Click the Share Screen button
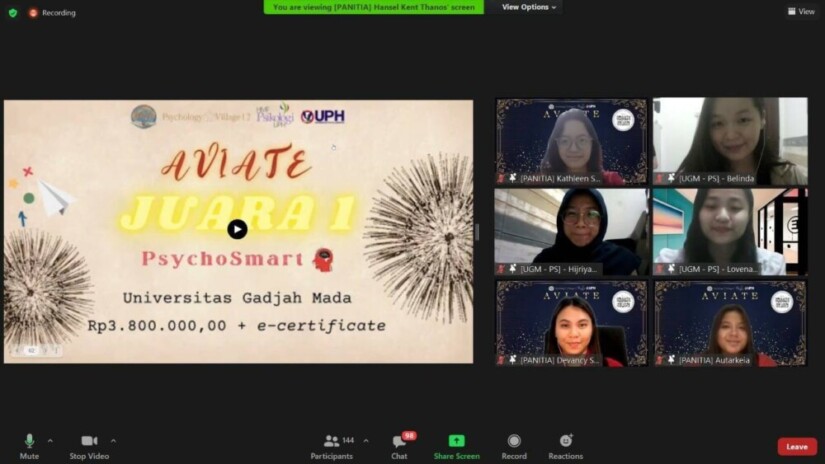Image resolution: width=825 pixels, height=464 pixels. pos(457,447)
